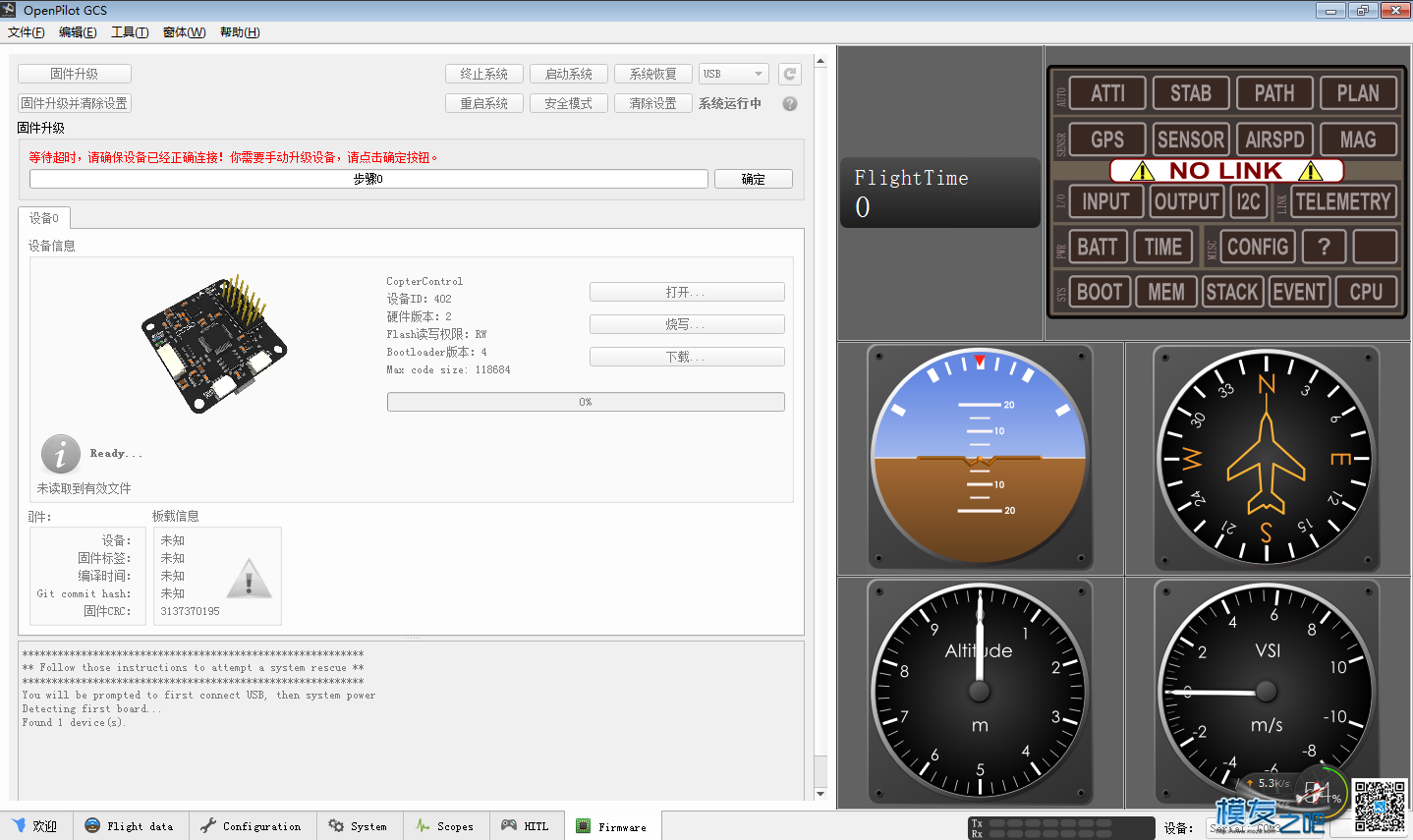
Task: Click the STACK system indicator
Action: pyautogui.click(x=1232, y=292)
